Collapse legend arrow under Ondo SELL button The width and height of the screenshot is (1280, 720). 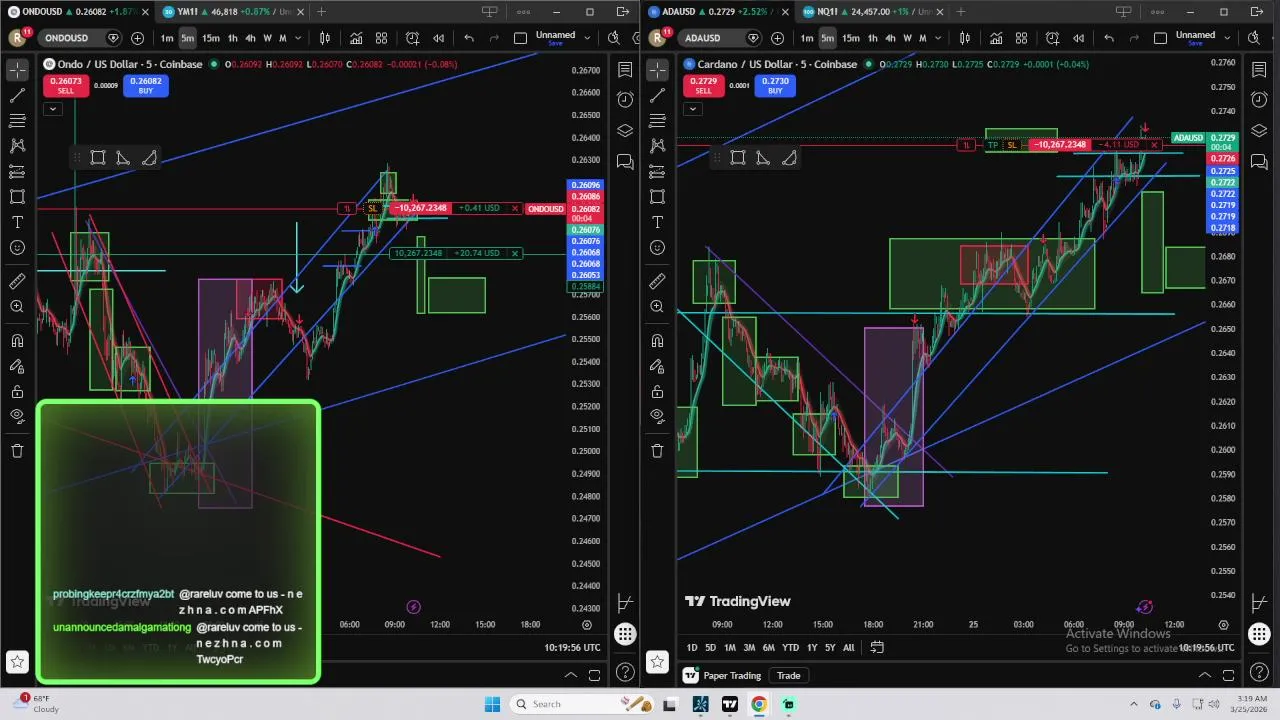point(52,108)
